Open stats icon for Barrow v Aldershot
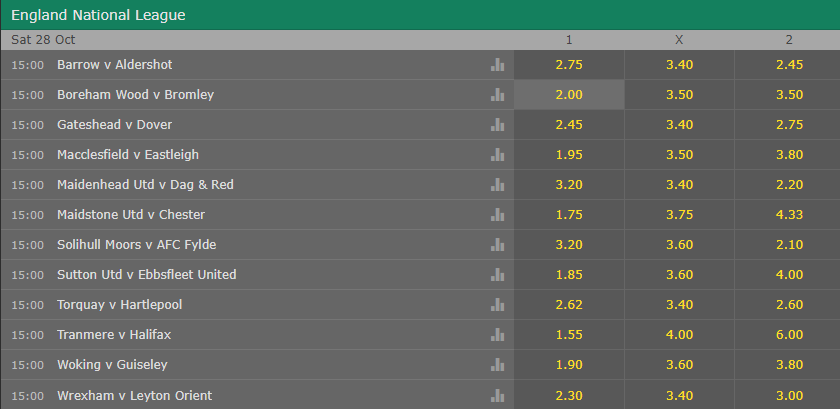This screenshot has width=840, height=409. coord(497,65)
